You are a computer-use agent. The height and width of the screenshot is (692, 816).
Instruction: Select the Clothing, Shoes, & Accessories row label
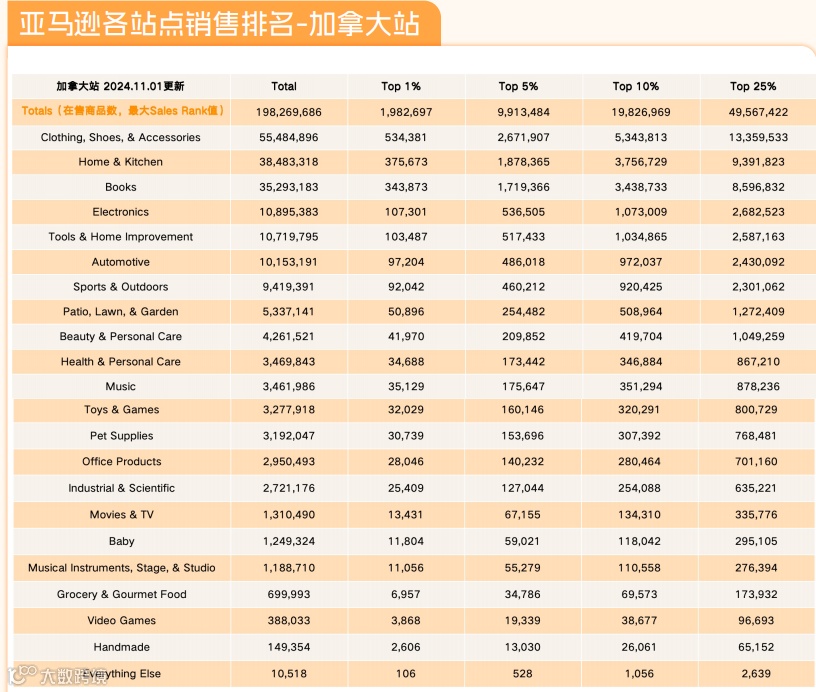point(121,137)
